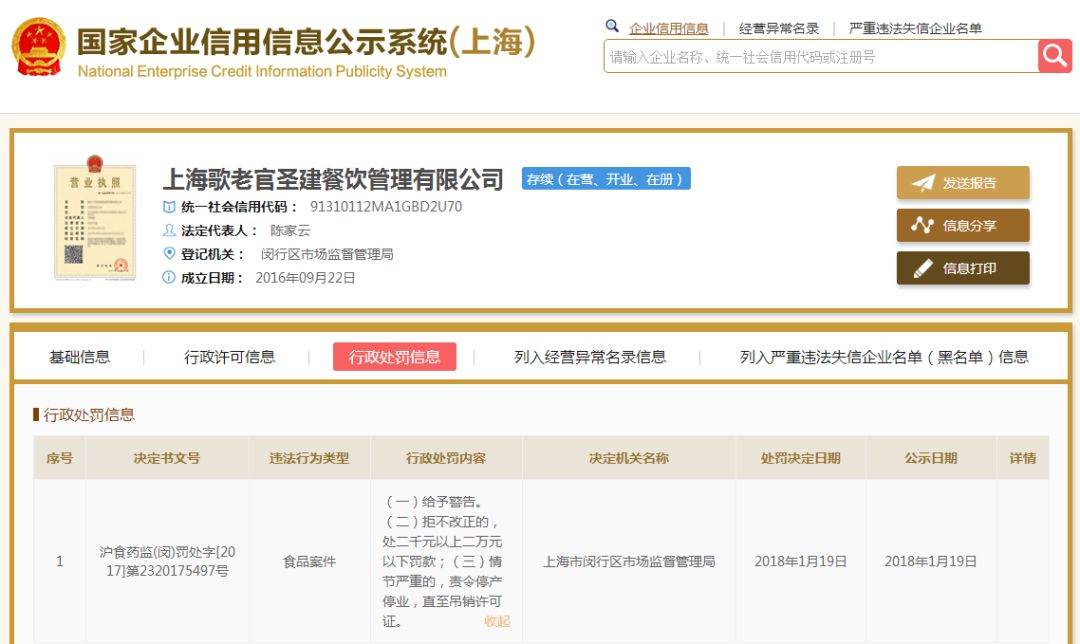Select the 行政处罚信息 tab
The height and width of the screenshot is (644, 1080).
click(394, 357)
